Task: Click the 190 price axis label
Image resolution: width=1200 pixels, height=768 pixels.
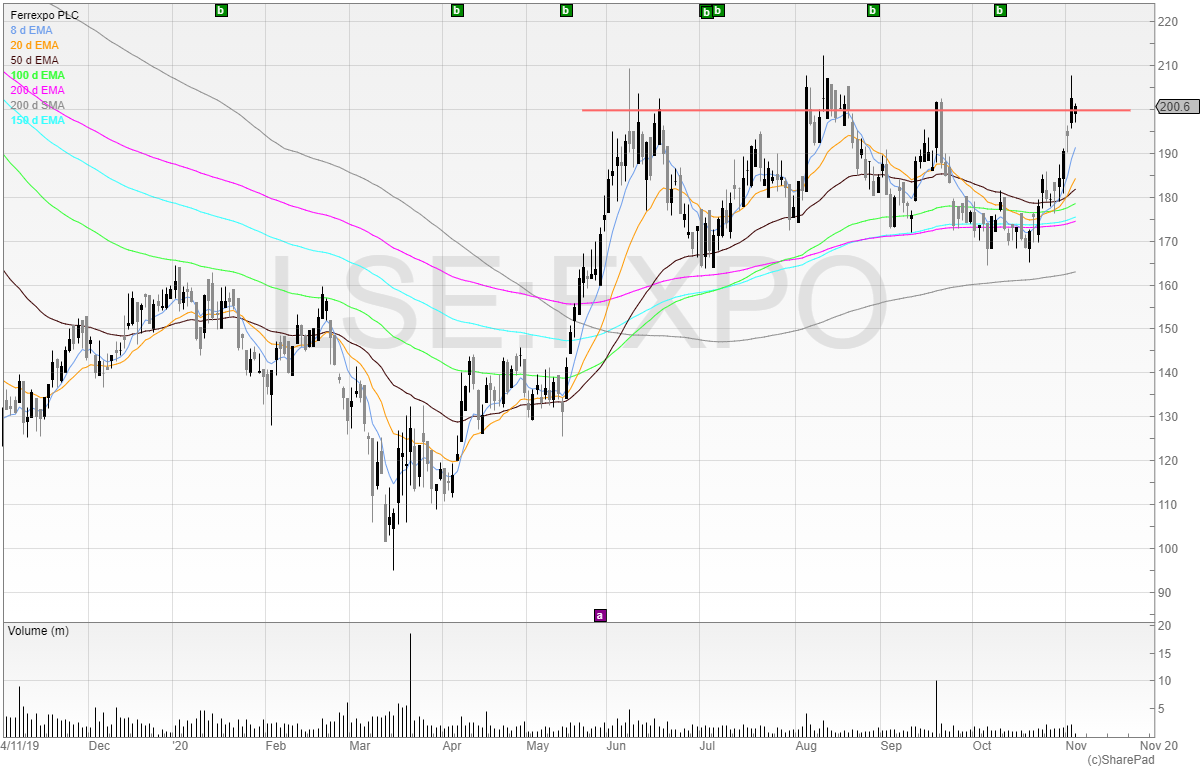Action: [x=1167, y=154]
